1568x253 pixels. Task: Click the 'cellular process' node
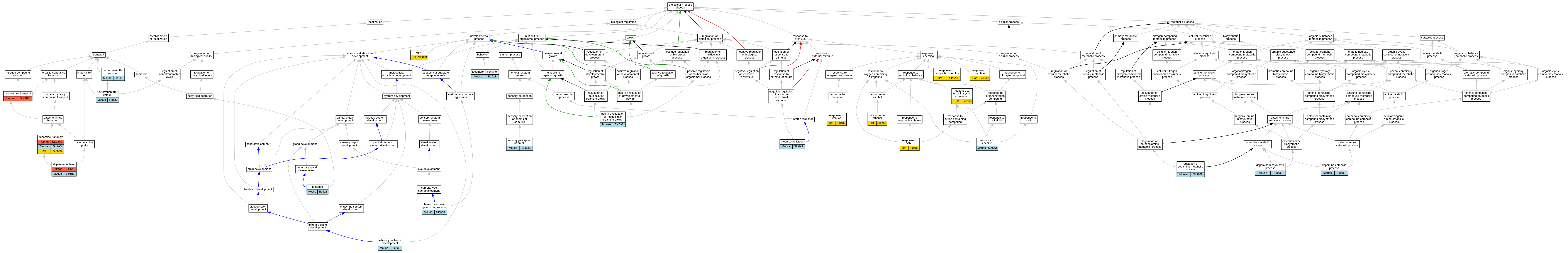pyautogui.click(x=1009, y=22)
